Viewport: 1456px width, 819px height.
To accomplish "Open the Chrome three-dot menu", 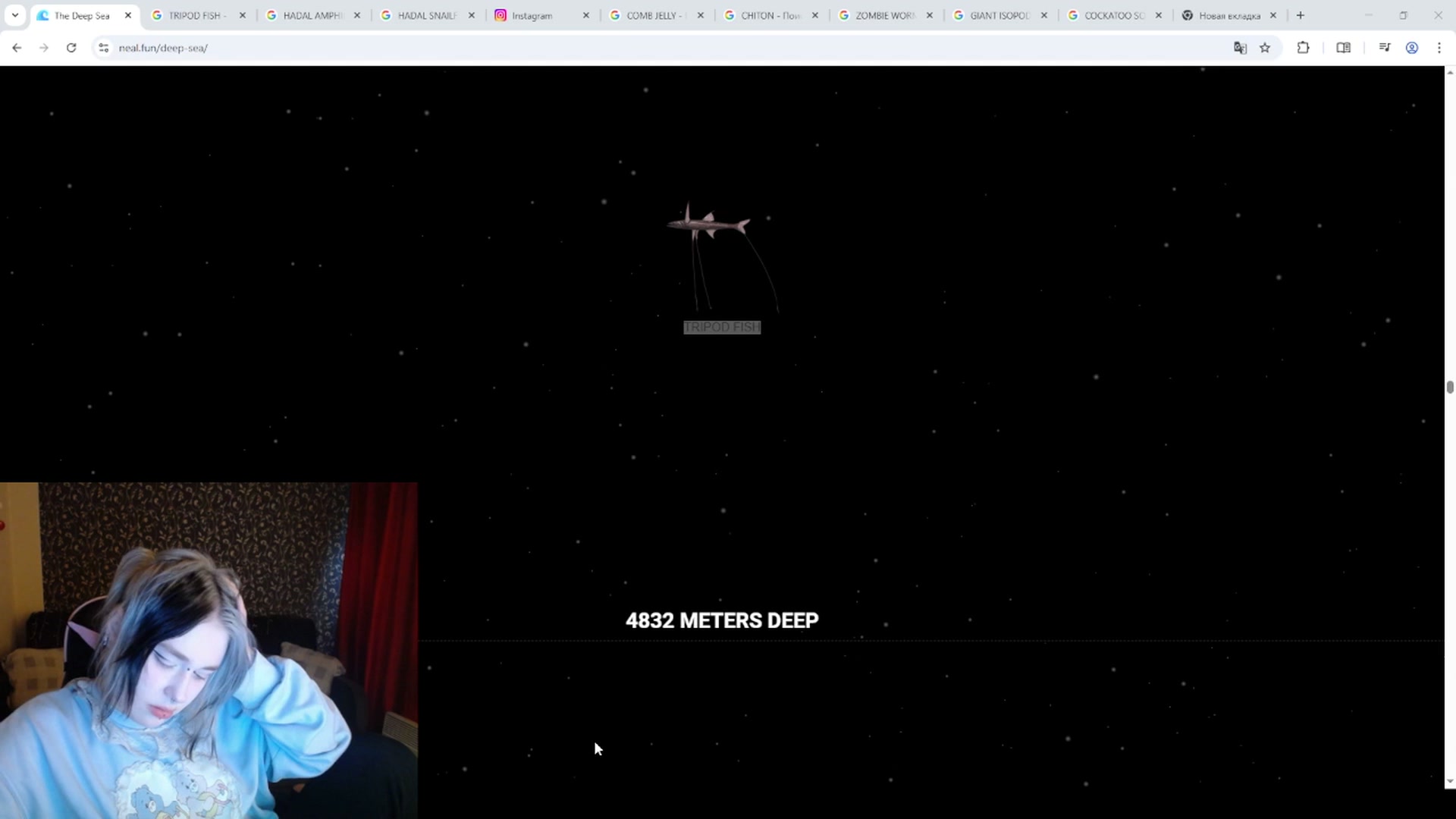I will (1439, 48).
